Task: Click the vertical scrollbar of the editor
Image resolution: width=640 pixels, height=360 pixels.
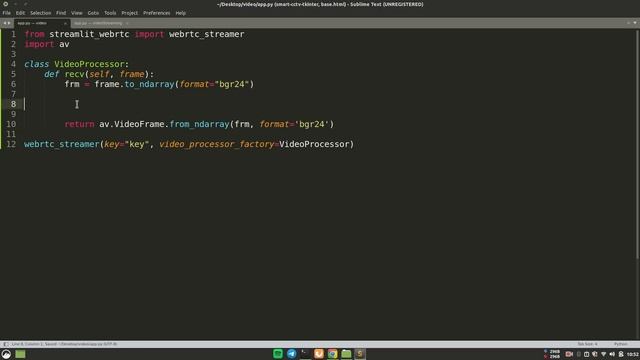Action: [637, 143]
